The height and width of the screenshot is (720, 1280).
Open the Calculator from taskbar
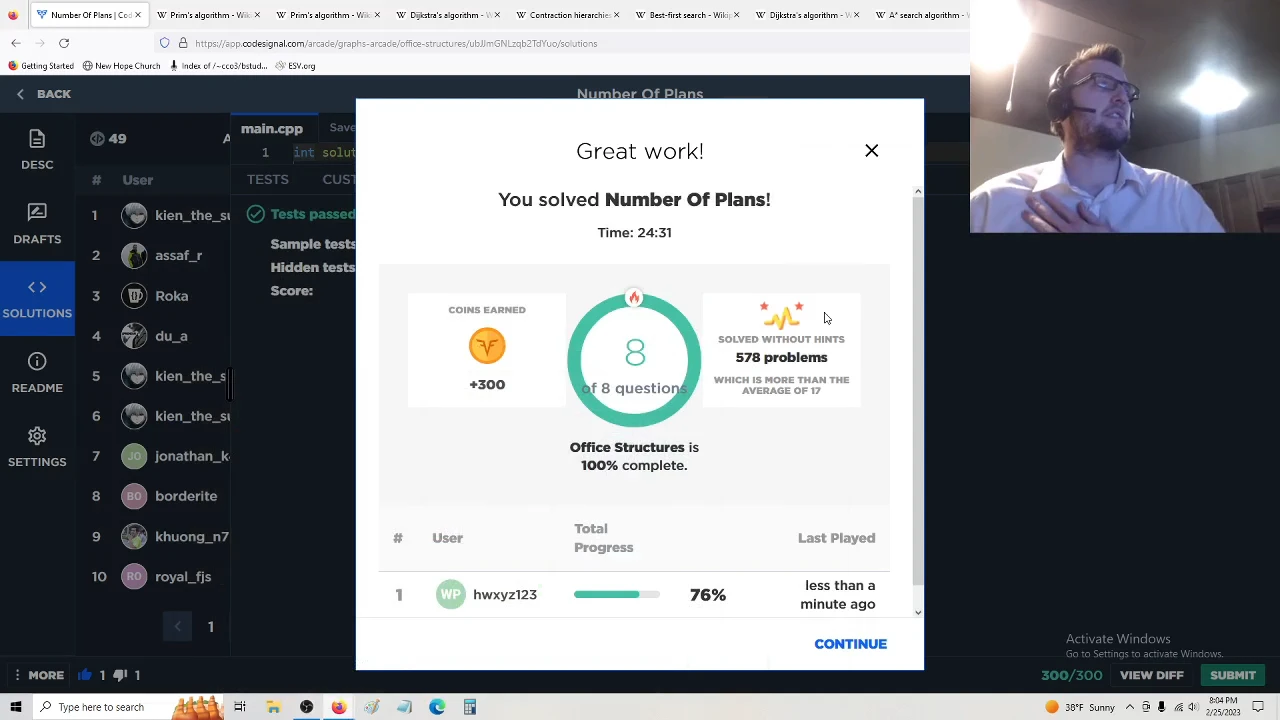click(x=470, y=707)
